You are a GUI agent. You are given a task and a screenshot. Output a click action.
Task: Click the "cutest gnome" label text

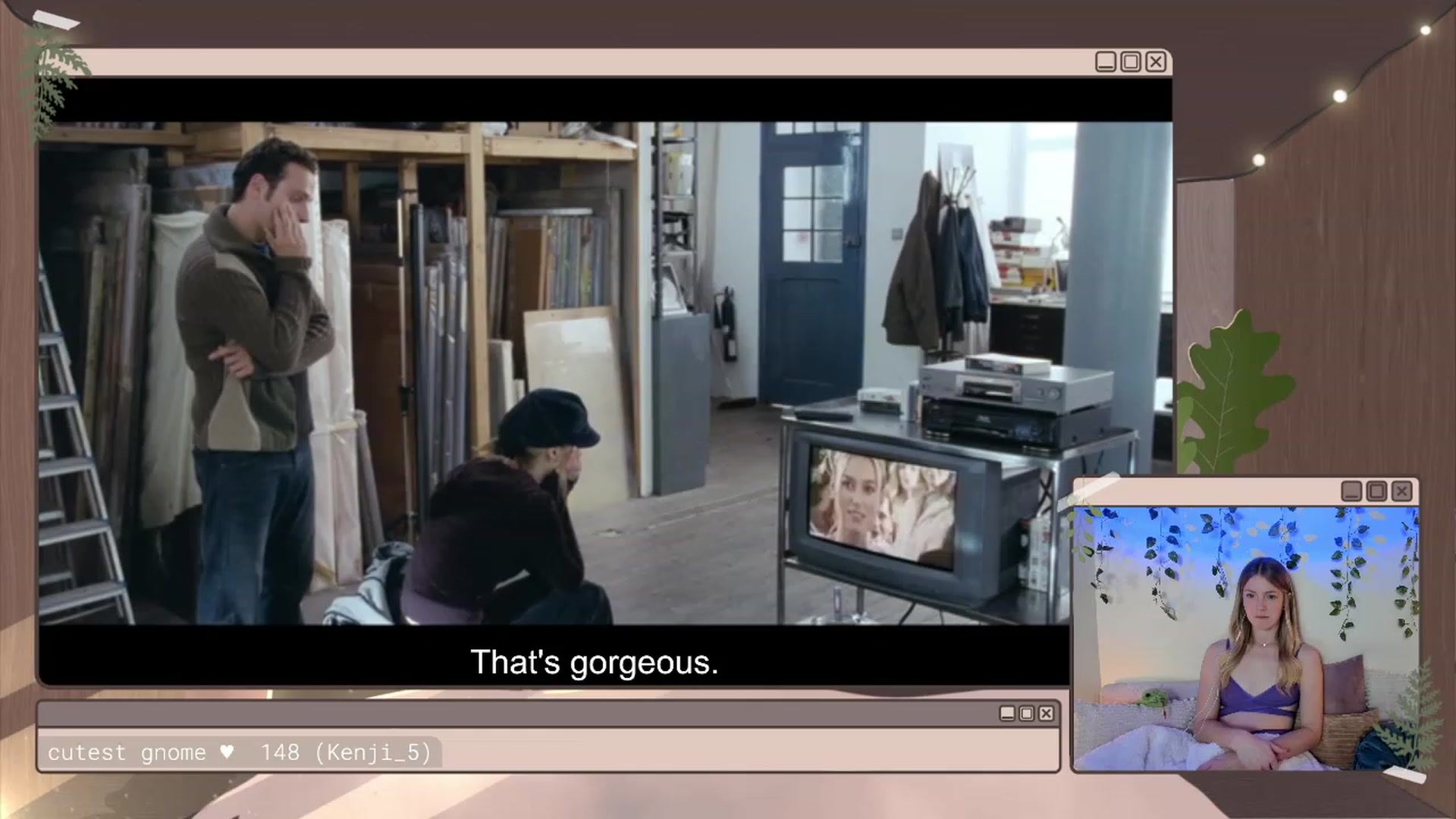coord(127,752)
